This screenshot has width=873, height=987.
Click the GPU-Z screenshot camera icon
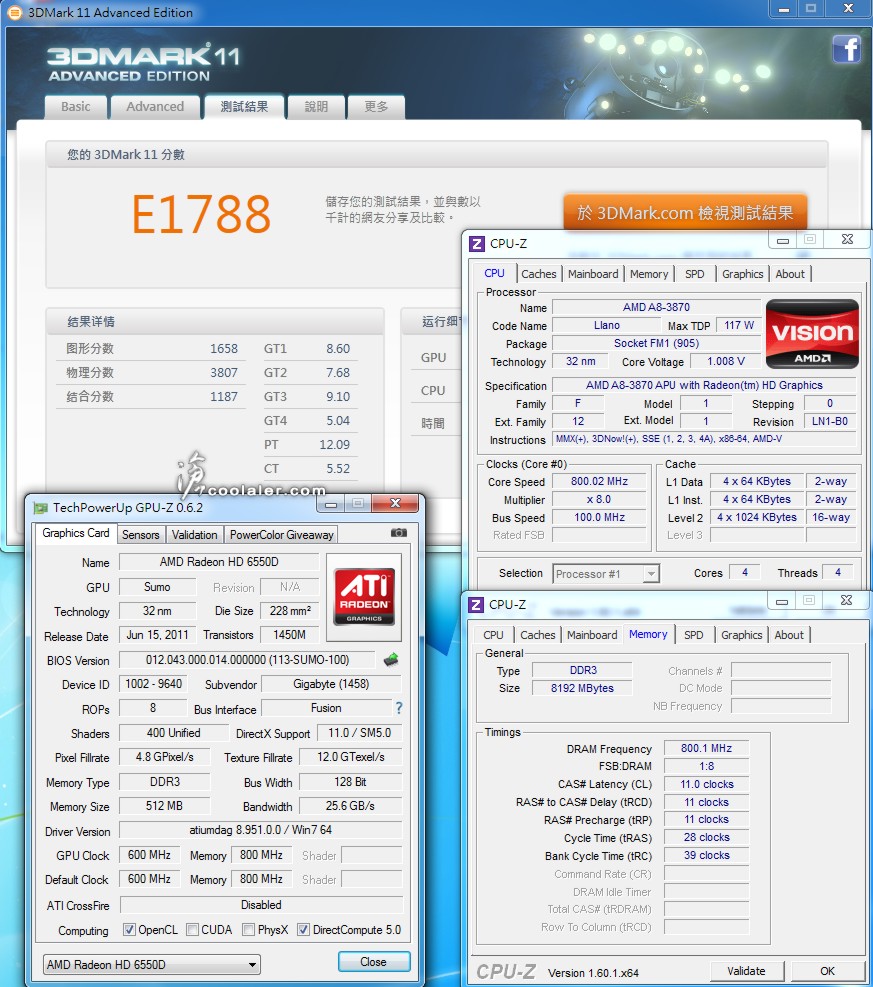coord(398,533)
